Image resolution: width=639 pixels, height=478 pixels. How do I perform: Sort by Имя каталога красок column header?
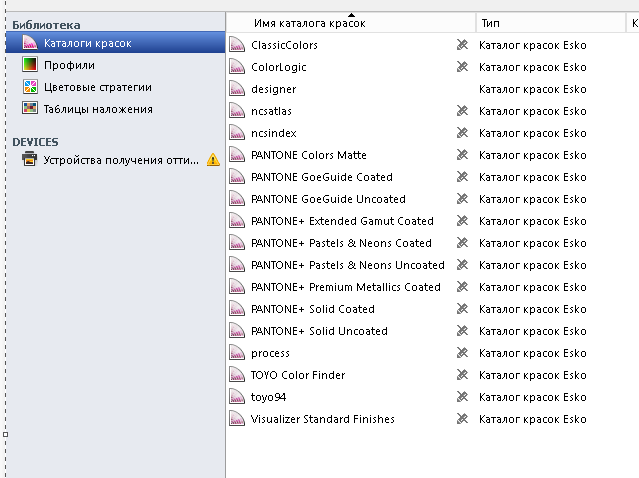310,23
